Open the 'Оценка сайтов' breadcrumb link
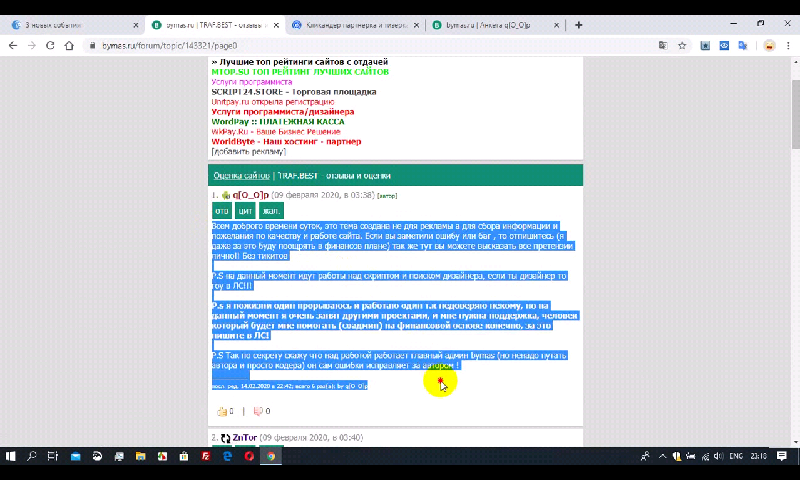This screenshot has height=480, width=800. (x=241, y=175)
